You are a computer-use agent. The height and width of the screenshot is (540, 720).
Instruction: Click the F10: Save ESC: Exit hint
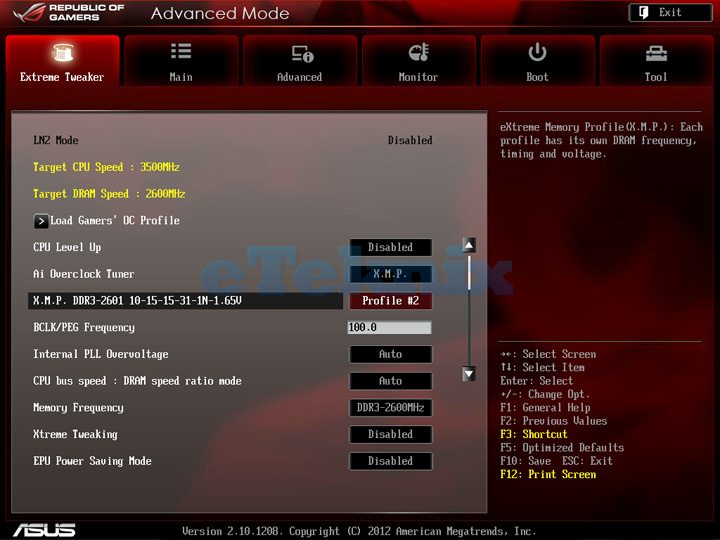pyautogui.click(x=556, y=461)
